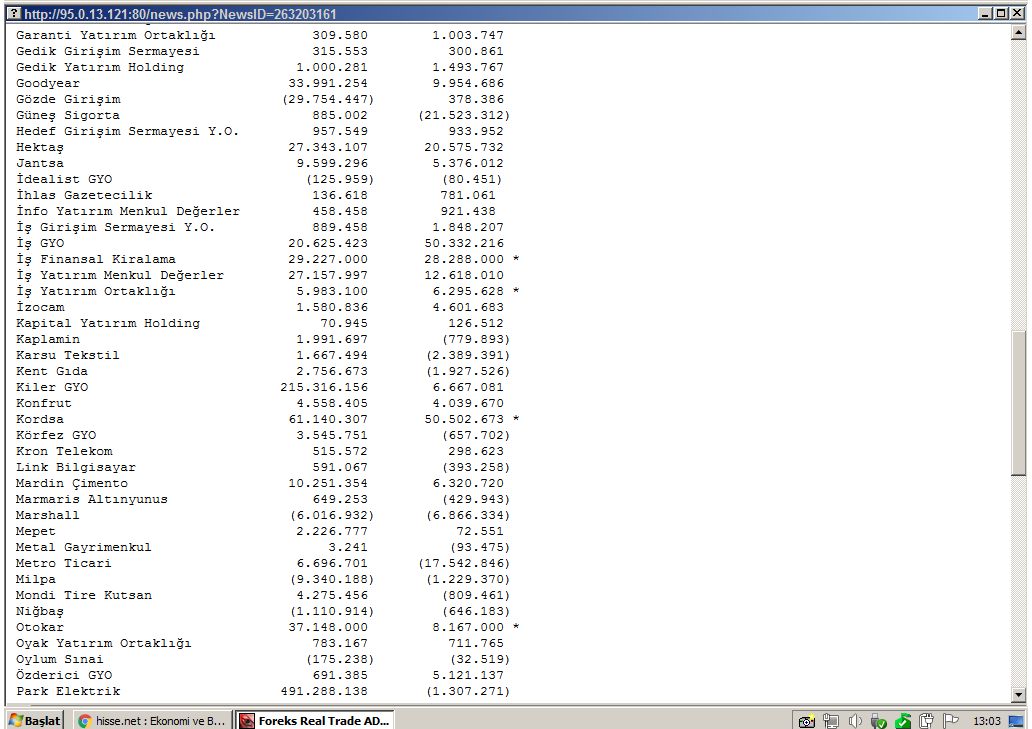Screen dimensions: 1032x729
Task: Click the taskbar clock showing 13:03
Action: click(x=987, y=721)
